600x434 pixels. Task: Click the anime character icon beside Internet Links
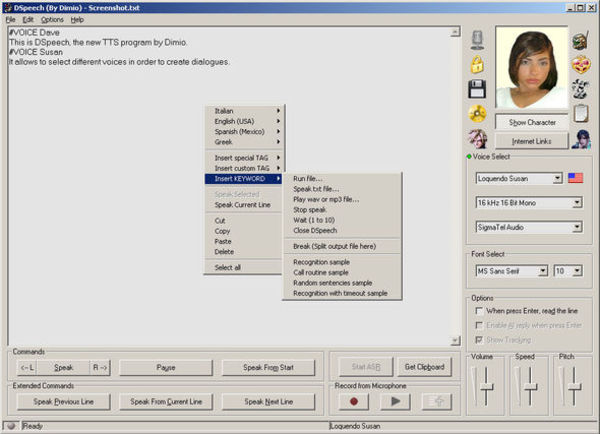click(478, 139)
